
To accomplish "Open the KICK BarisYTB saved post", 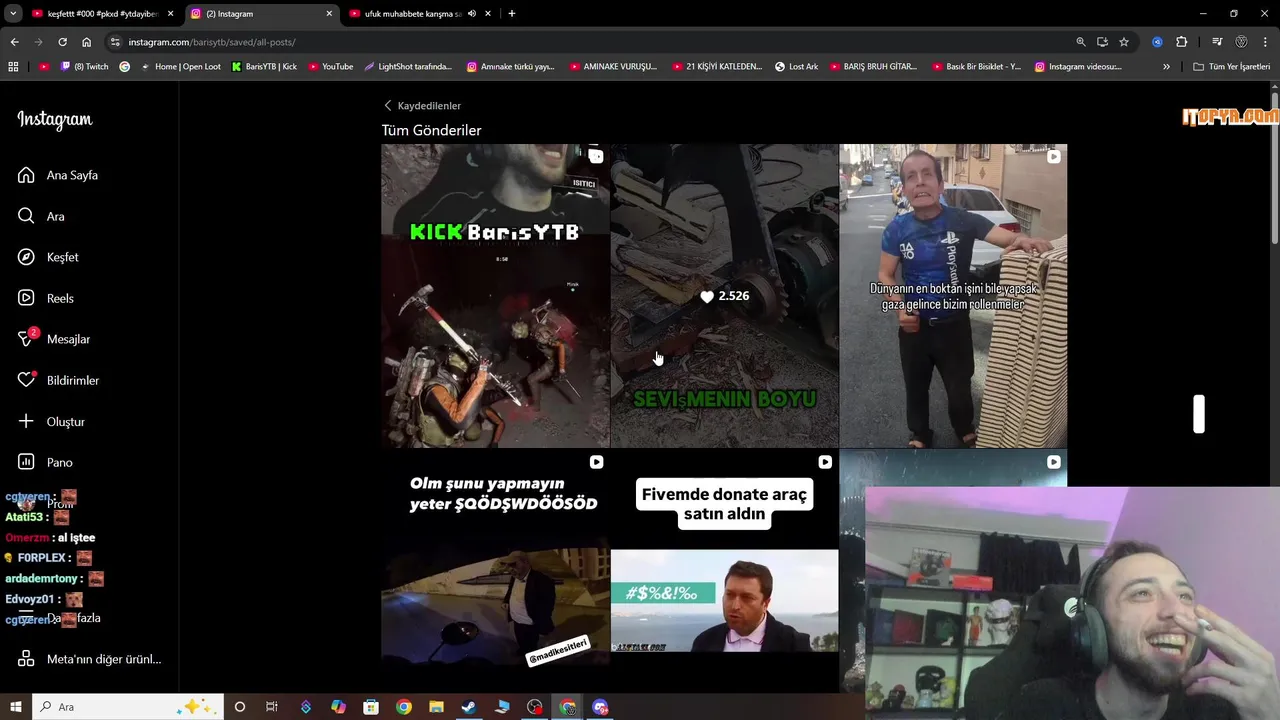I will [x=495, y=296].
